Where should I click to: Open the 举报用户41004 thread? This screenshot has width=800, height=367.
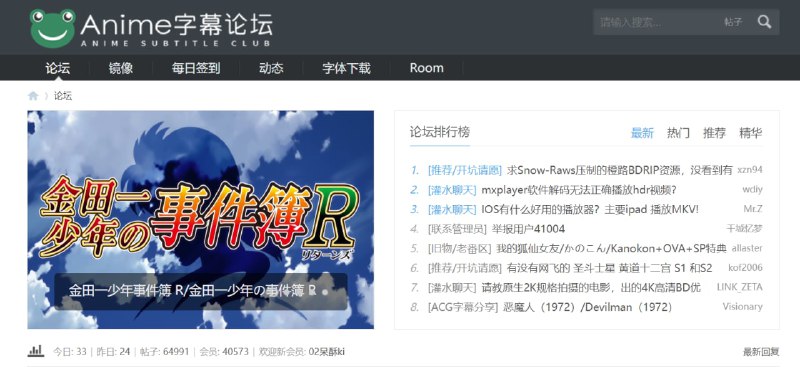tap(528, 229)
